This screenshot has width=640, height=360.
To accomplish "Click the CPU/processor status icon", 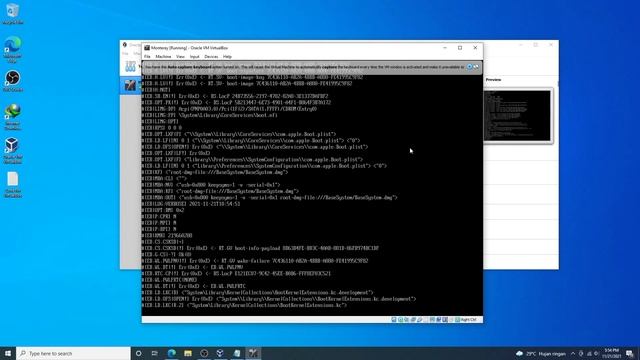I will point(444,320).
